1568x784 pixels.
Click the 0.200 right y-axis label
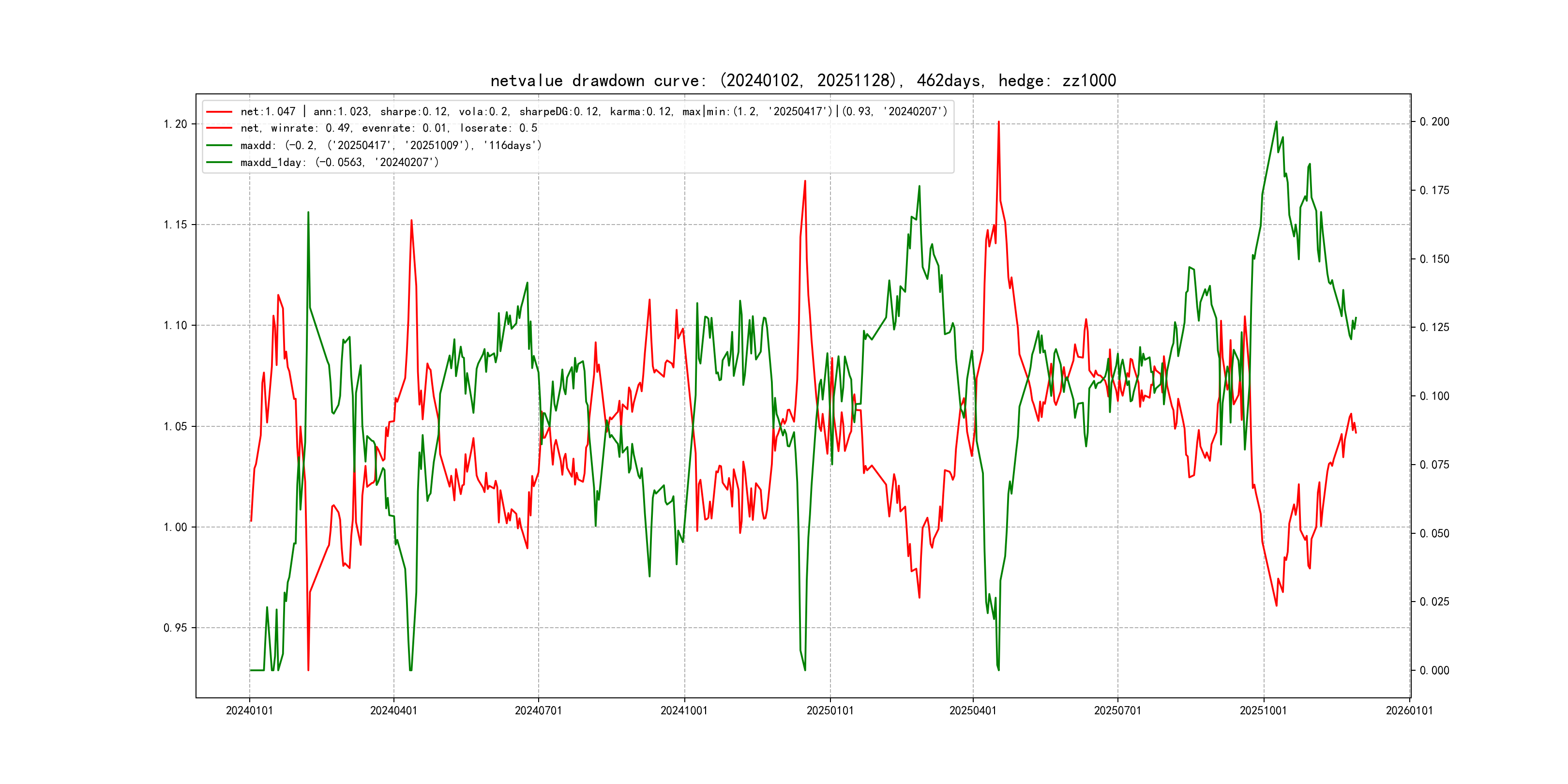1434,122
